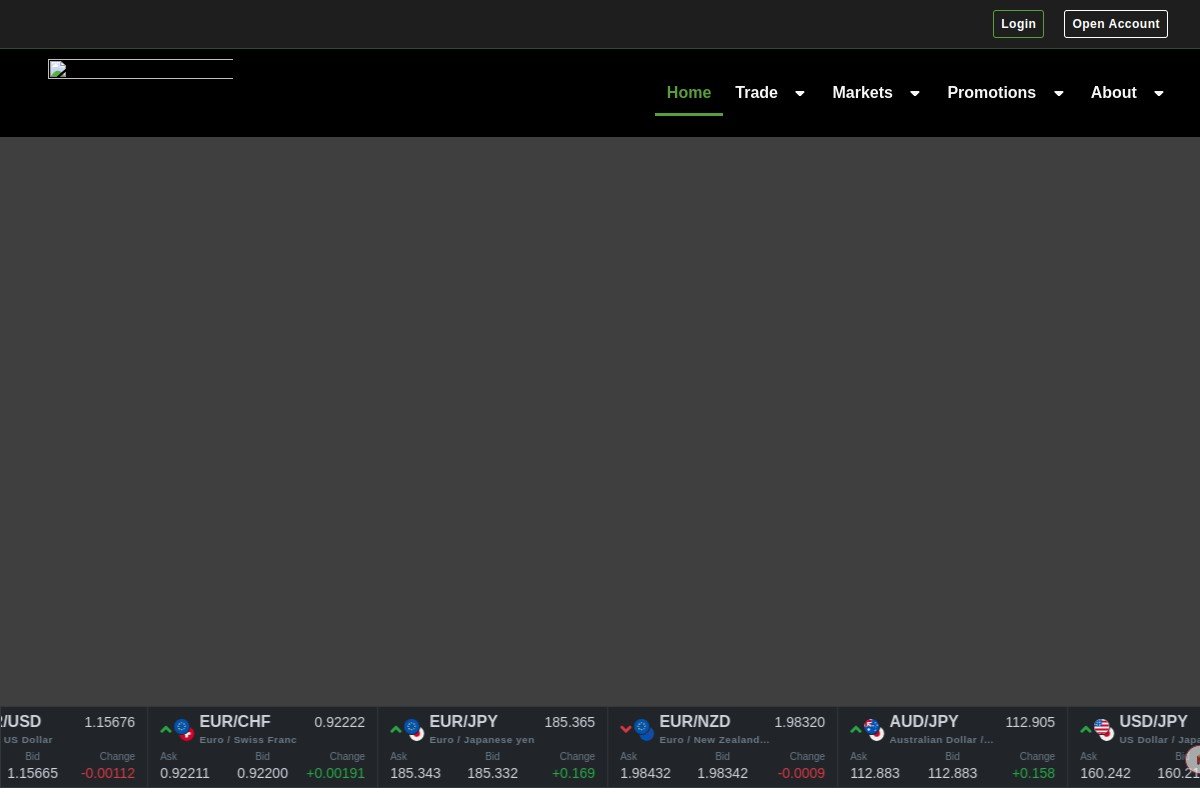
Task: Select the USD/JPY ticker title
Action: tap(1154, 722)
